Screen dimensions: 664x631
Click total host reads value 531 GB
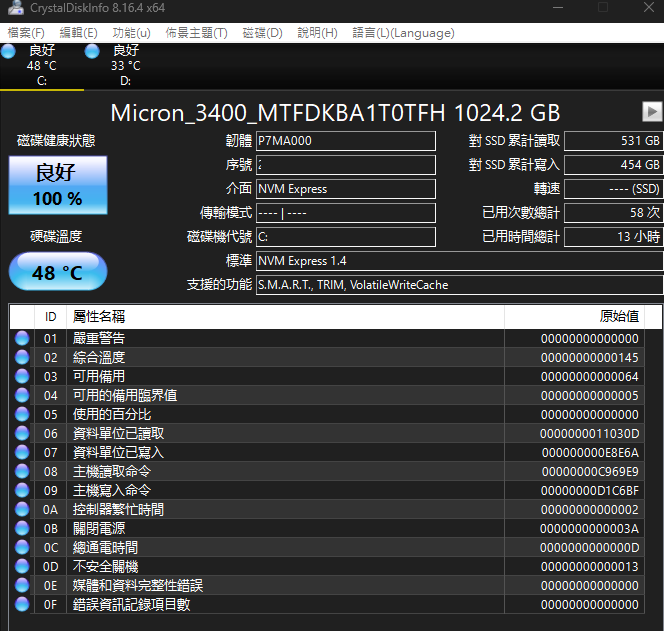(x=613, y=141)
